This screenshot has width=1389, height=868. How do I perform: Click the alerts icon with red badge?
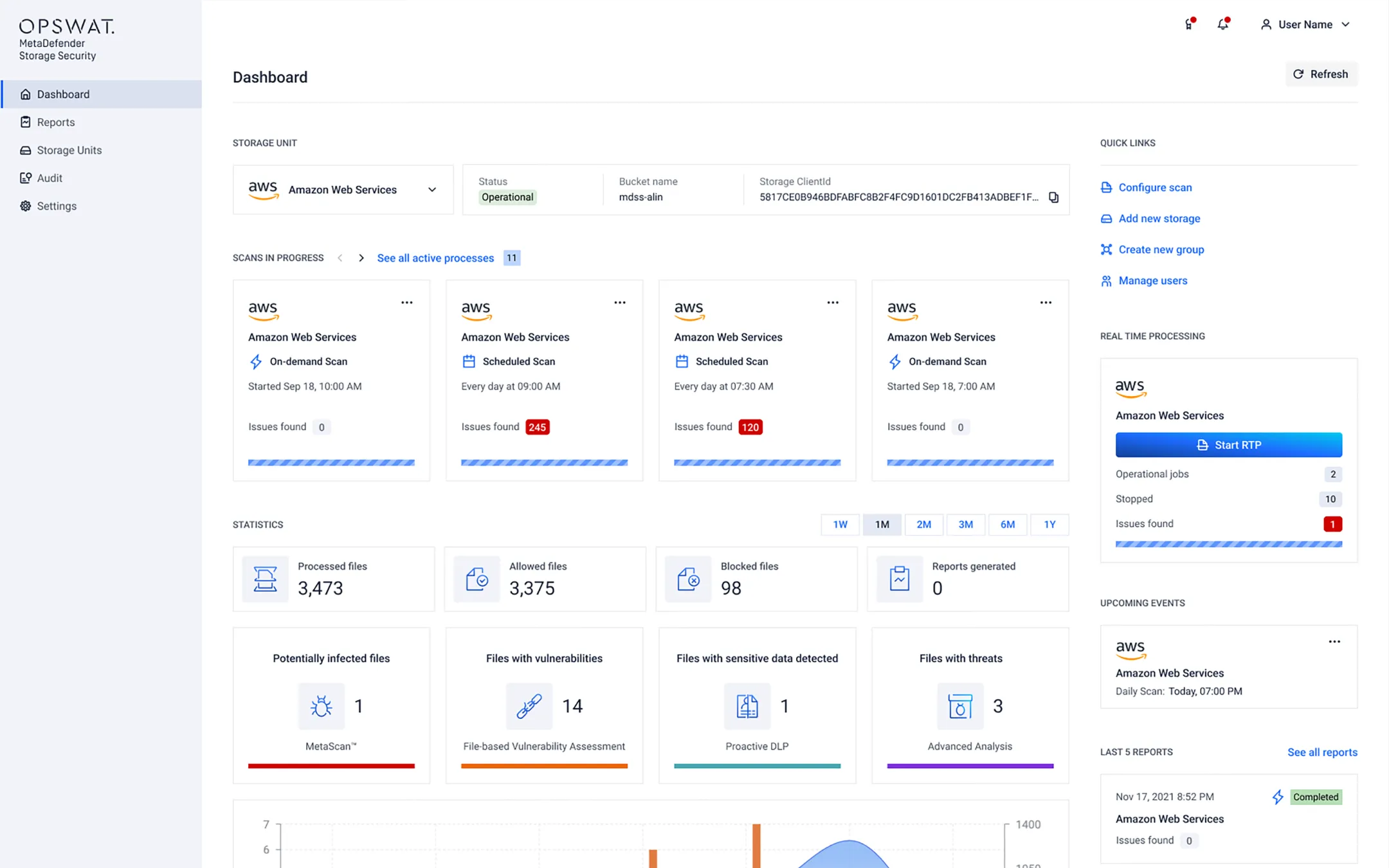[x=1188, y=24]
